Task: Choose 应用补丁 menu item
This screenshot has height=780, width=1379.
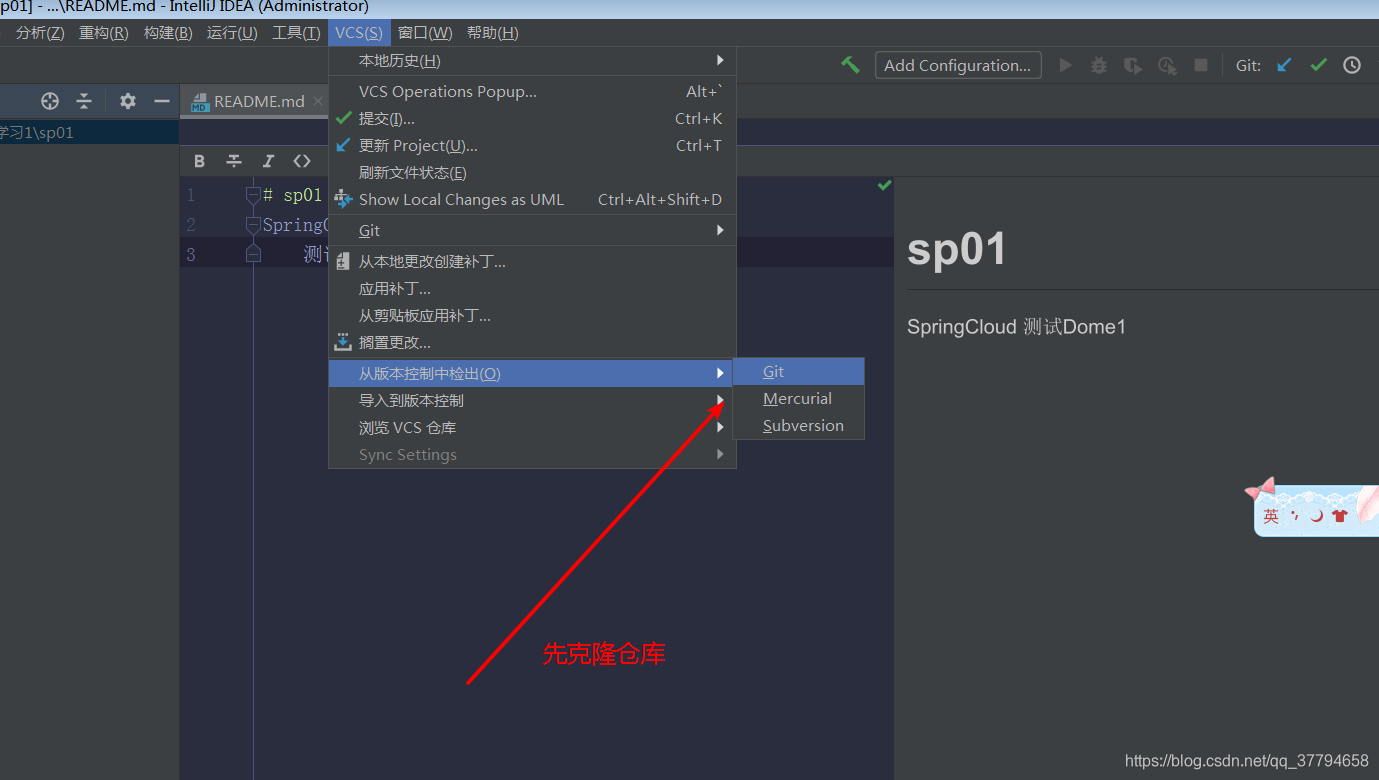Action: click(x=533, y=289)
